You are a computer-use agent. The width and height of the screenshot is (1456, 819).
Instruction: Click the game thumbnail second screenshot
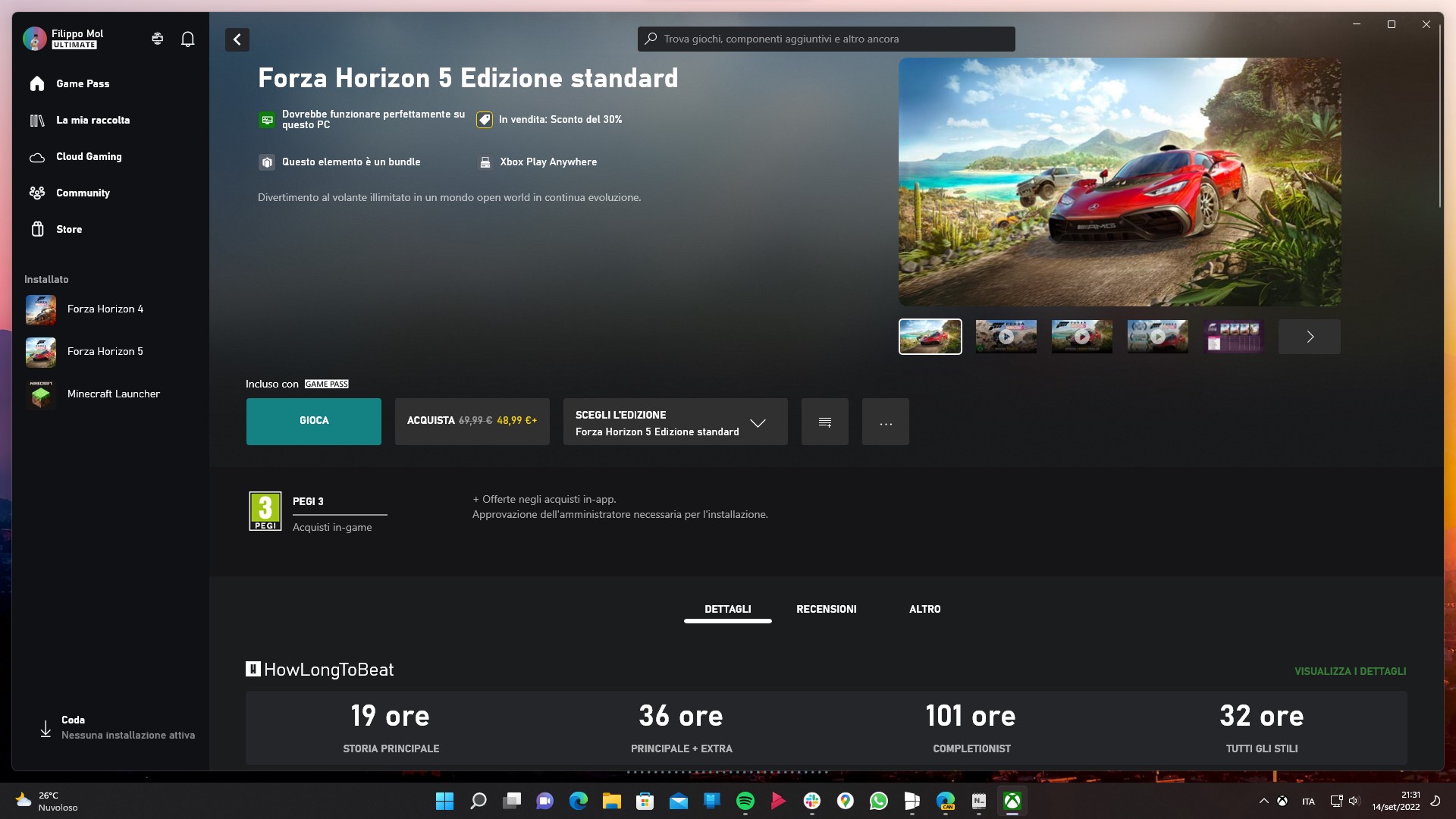[1006, 336]
